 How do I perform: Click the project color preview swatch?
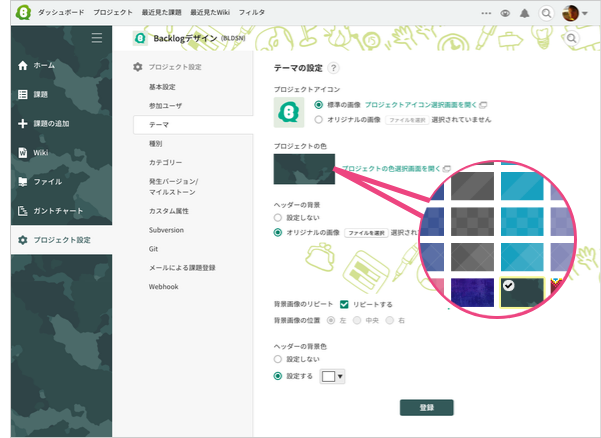coord(304,169)
